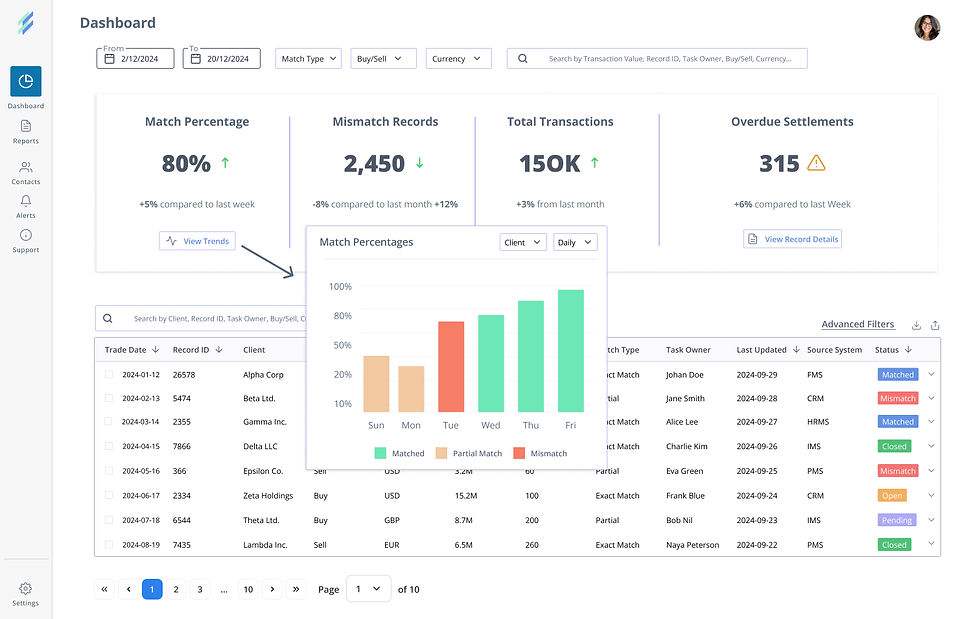980x619 pixels.
Task: Click the View Trends button
Action: coord(197,241)
